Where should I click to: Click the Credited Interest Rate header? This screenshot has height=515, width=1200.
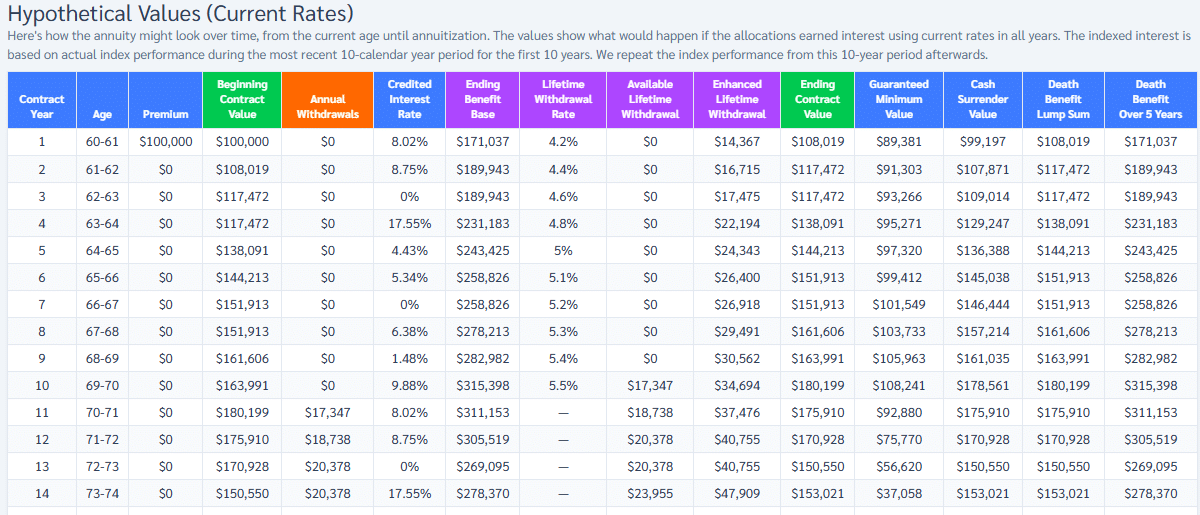pyautogui.click(x=410, y=99)
